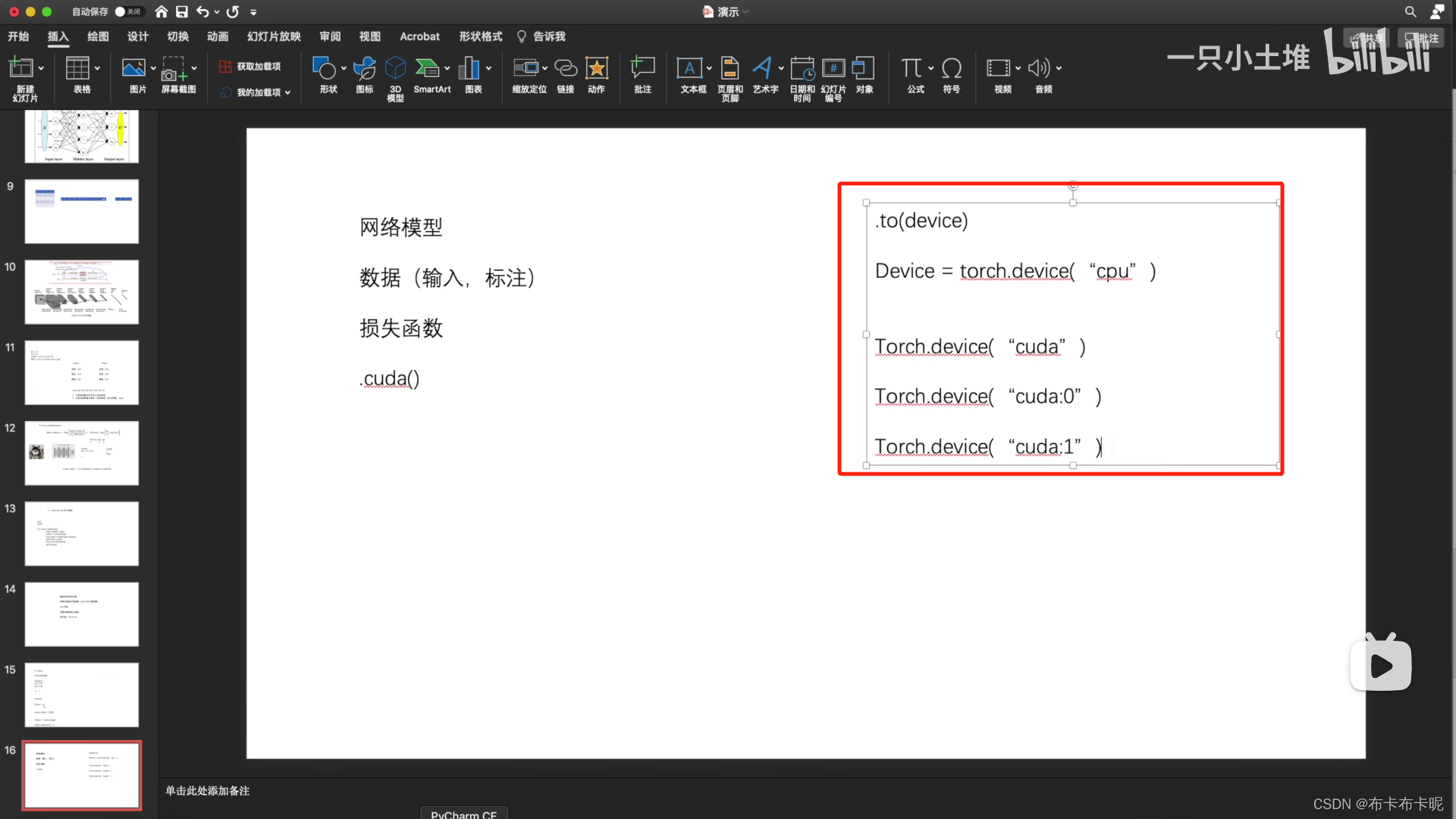Image resolution: width=1456 pixels, height=819 pixels.
Task: Expand the Shapes dropdown arrow
Action: pyautogui.click(x=344, y=68)
